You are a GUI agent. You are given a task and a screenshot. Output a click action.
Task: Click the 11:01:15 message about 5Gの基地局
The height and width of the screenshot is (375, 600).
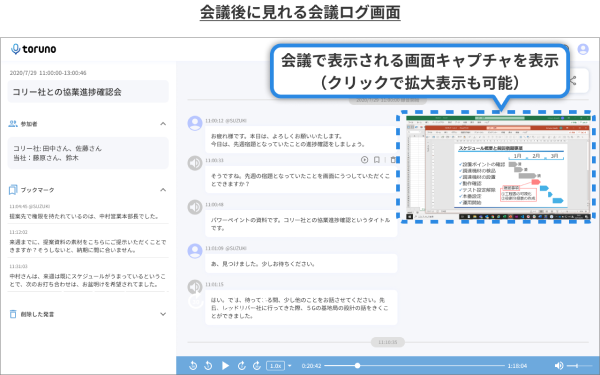(301, 308)
